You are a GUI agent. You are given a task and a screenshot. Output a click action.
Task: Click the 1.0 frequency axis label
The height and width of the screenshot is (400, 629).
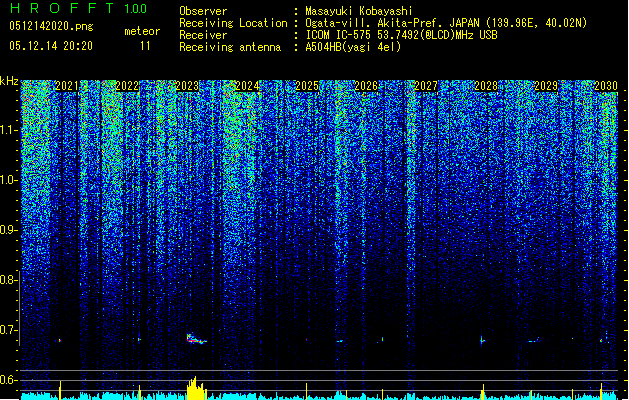[8, 181]
